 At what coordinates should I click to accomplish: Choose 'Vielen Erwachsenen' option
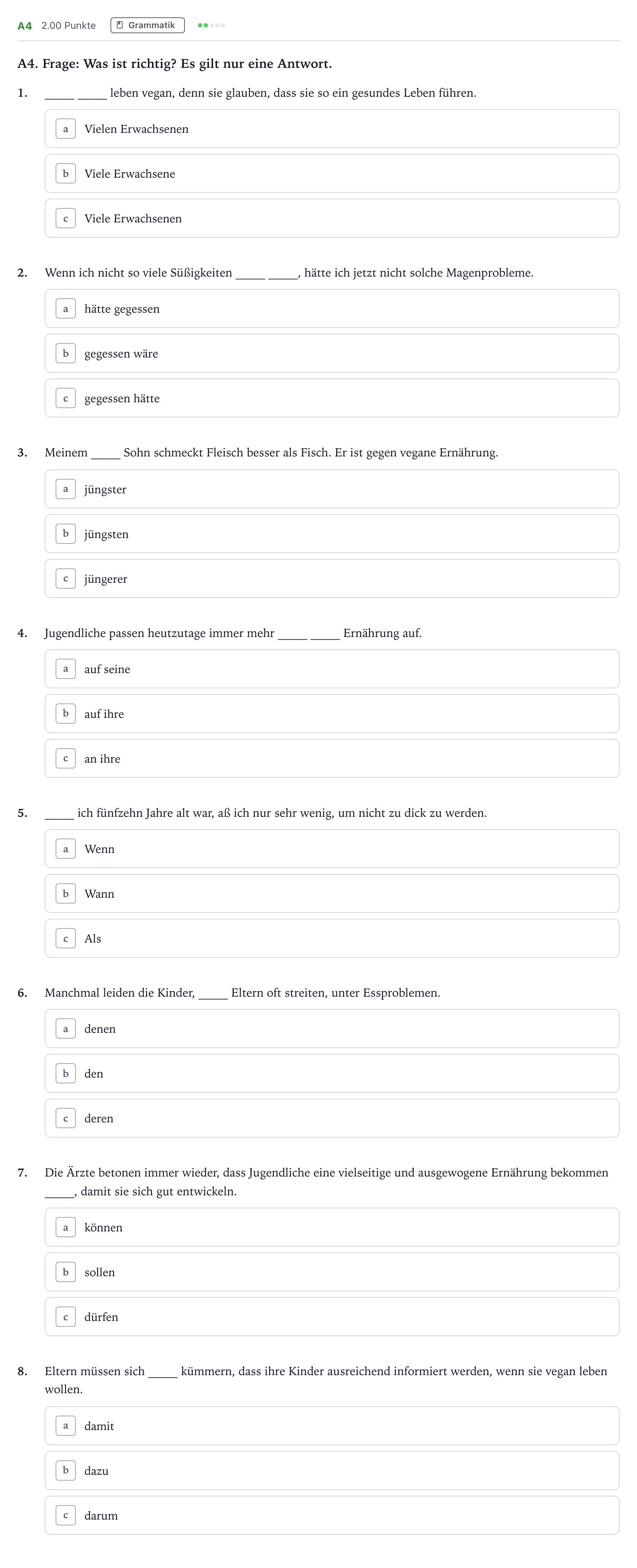coord(331,129)
